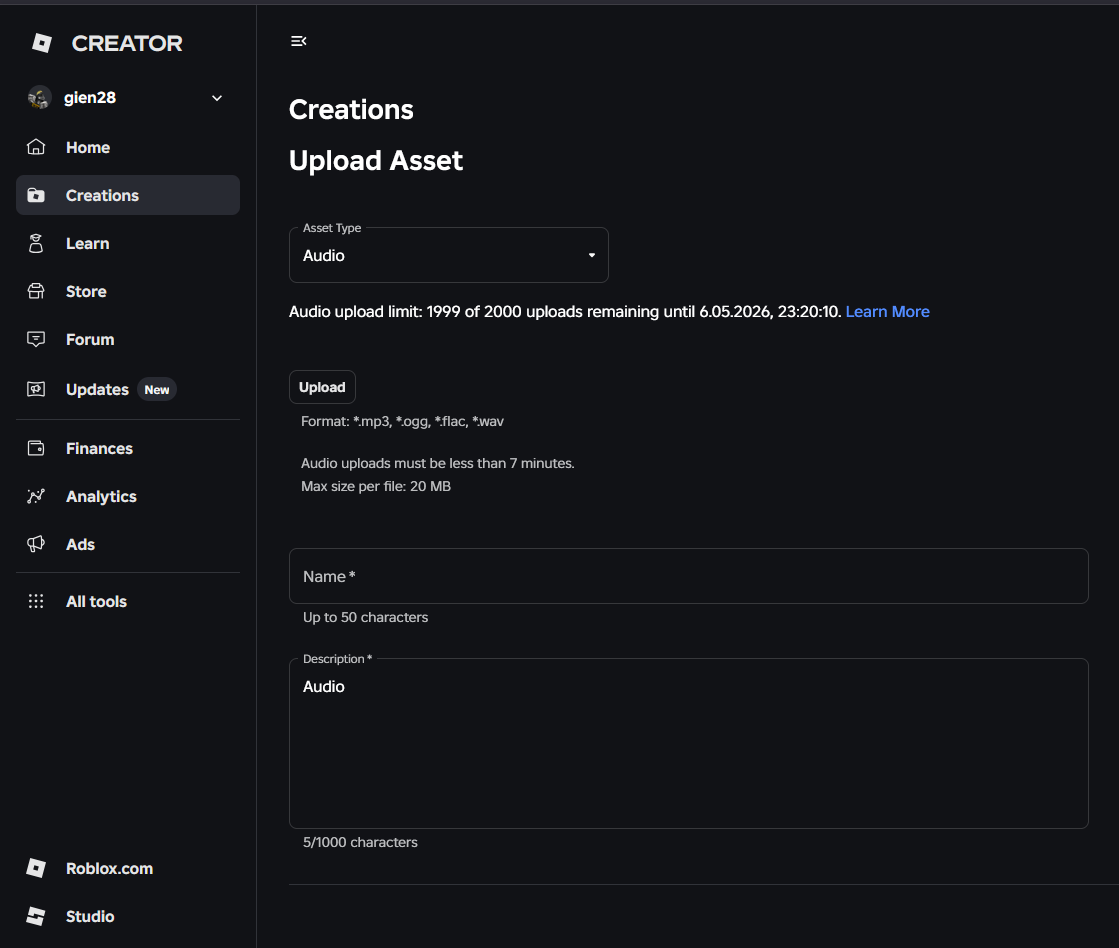Click the Name input field
Screen dimensions: 1119x948
click(688, 576)
